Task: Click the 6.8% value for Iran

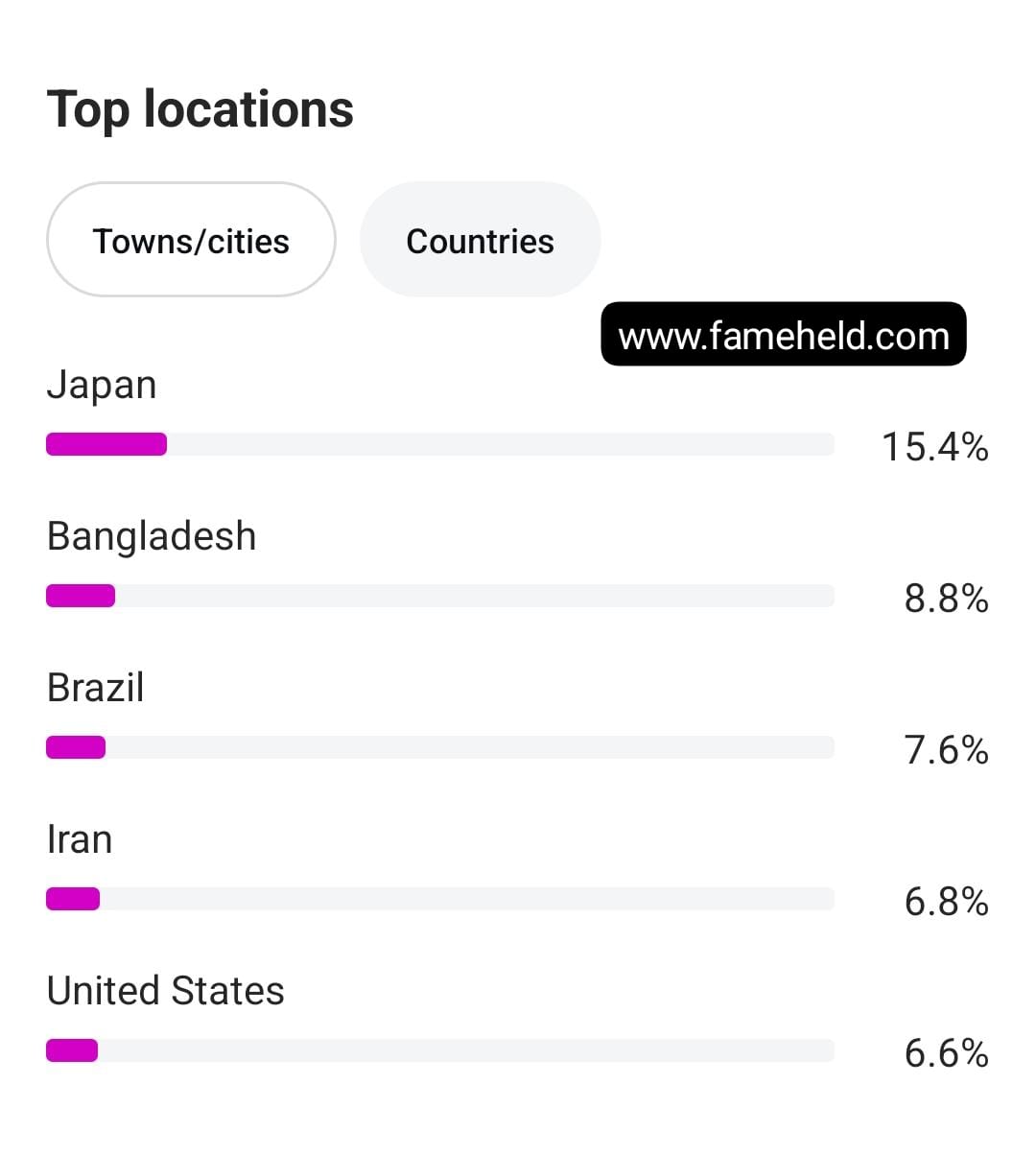Action: coord(947,902)
